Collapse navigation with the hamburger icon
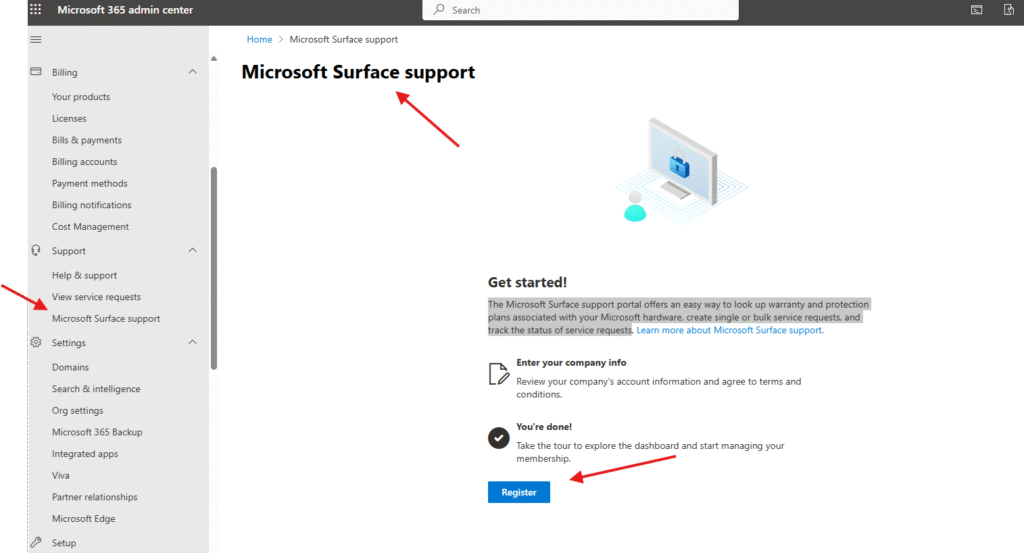1024x553 pixels. [37, 39]
